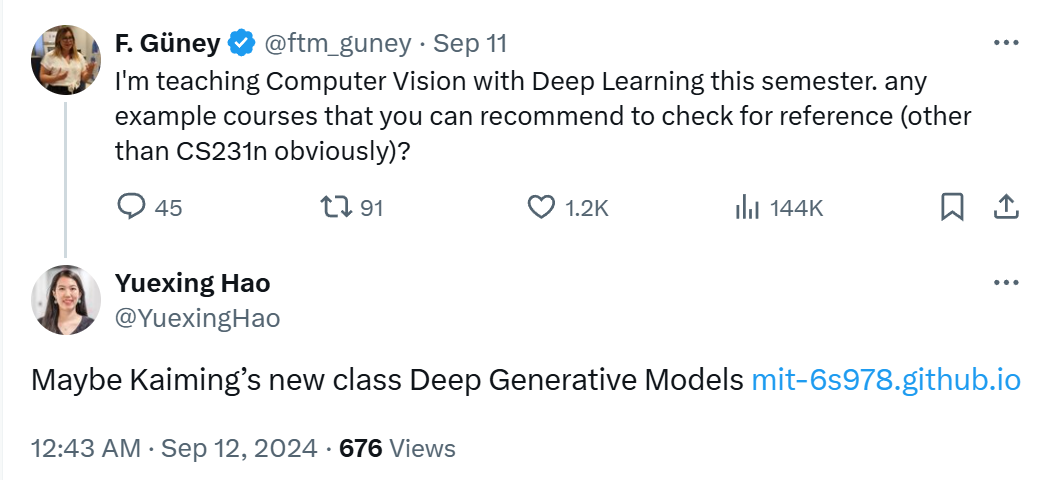1043x480 pixels.
Task: Click the blue verified badge
Action: point(241,44)
